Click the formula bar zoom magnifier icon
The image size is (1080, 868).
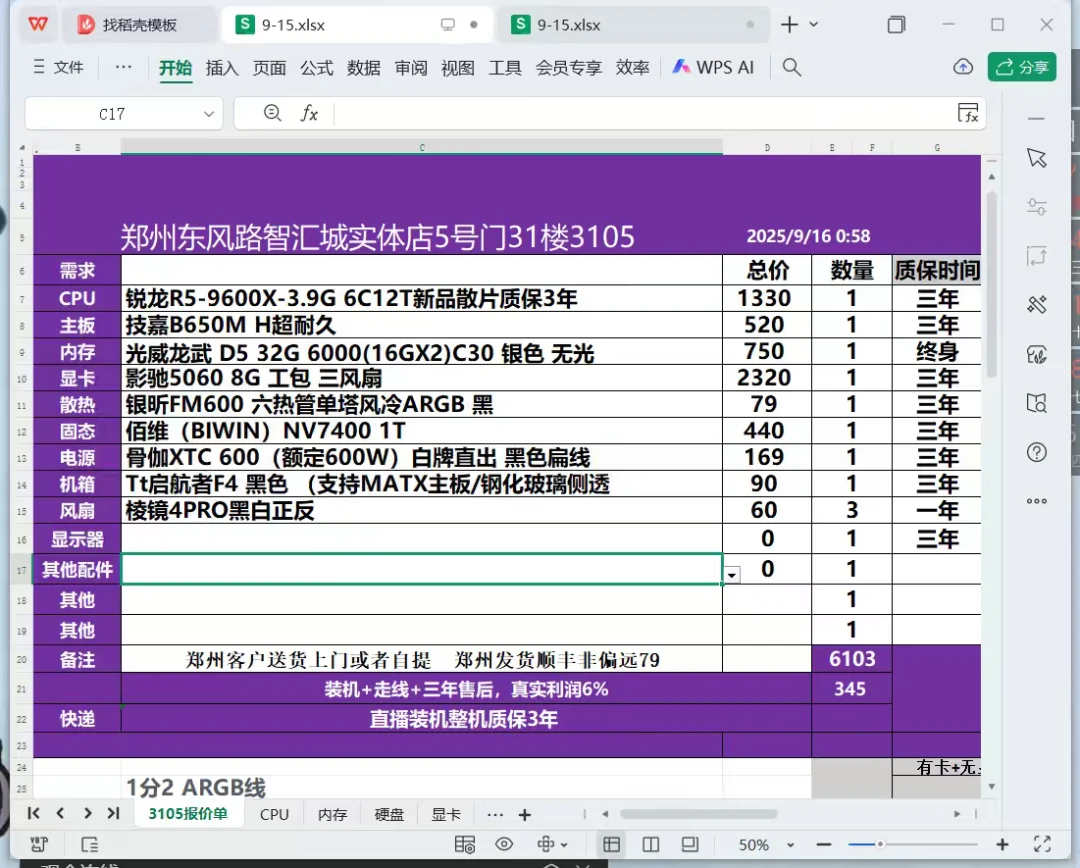(273, 113)
